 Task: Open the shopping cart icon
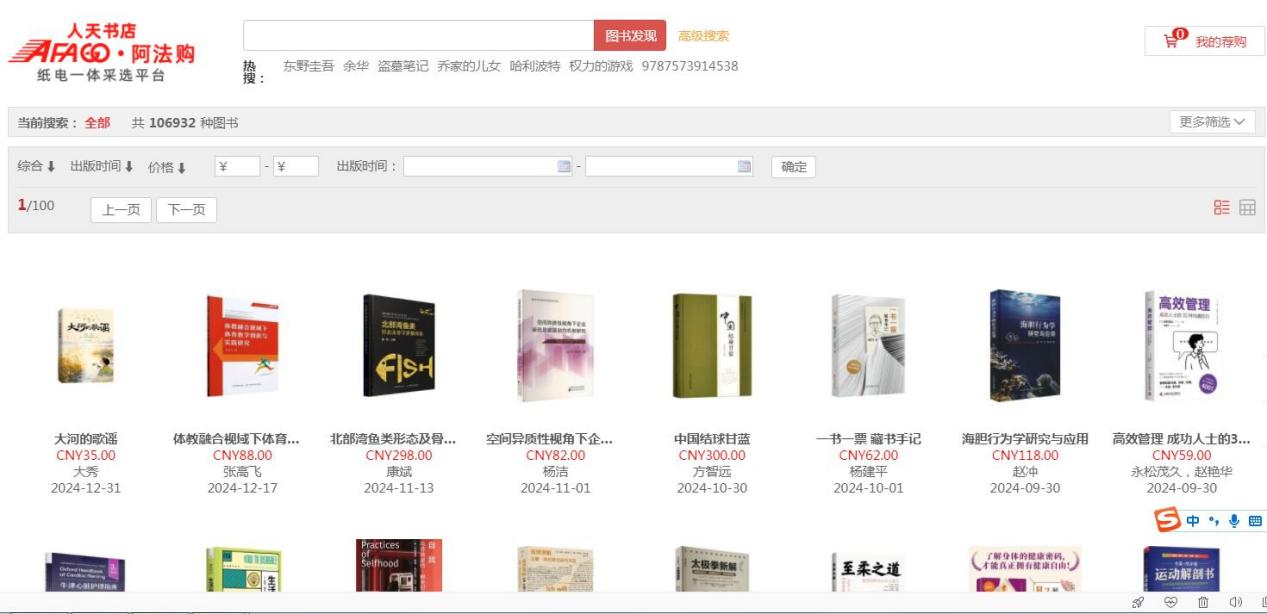tap(1172, 40)
